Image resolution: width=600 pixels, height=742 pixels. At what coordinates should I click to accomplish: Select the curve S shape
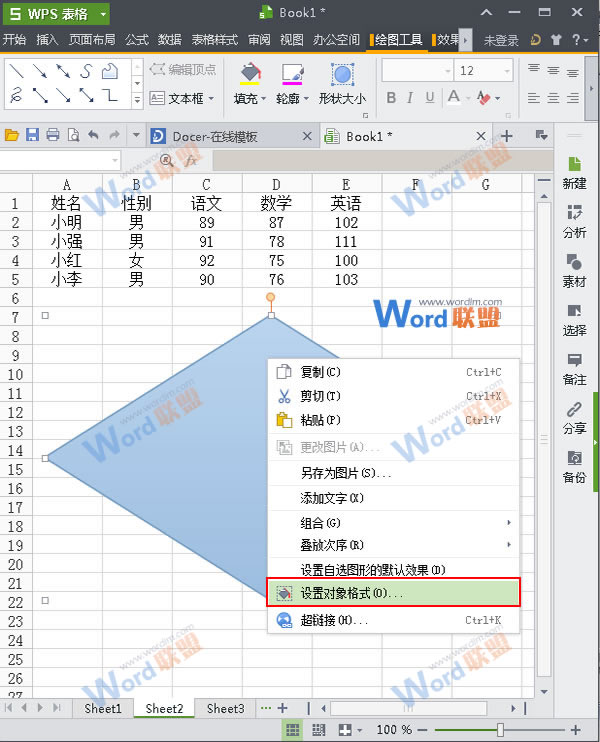point(86,71)
